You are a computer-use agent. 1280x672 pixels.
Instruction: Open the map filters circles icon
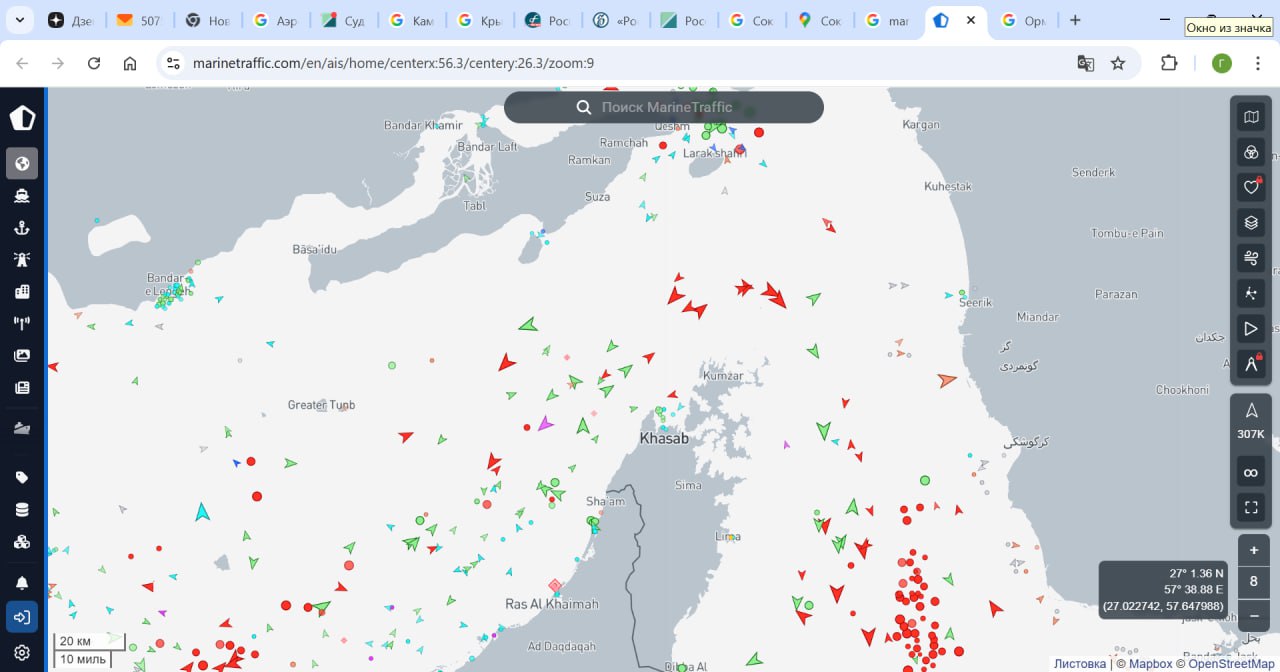1250,152
